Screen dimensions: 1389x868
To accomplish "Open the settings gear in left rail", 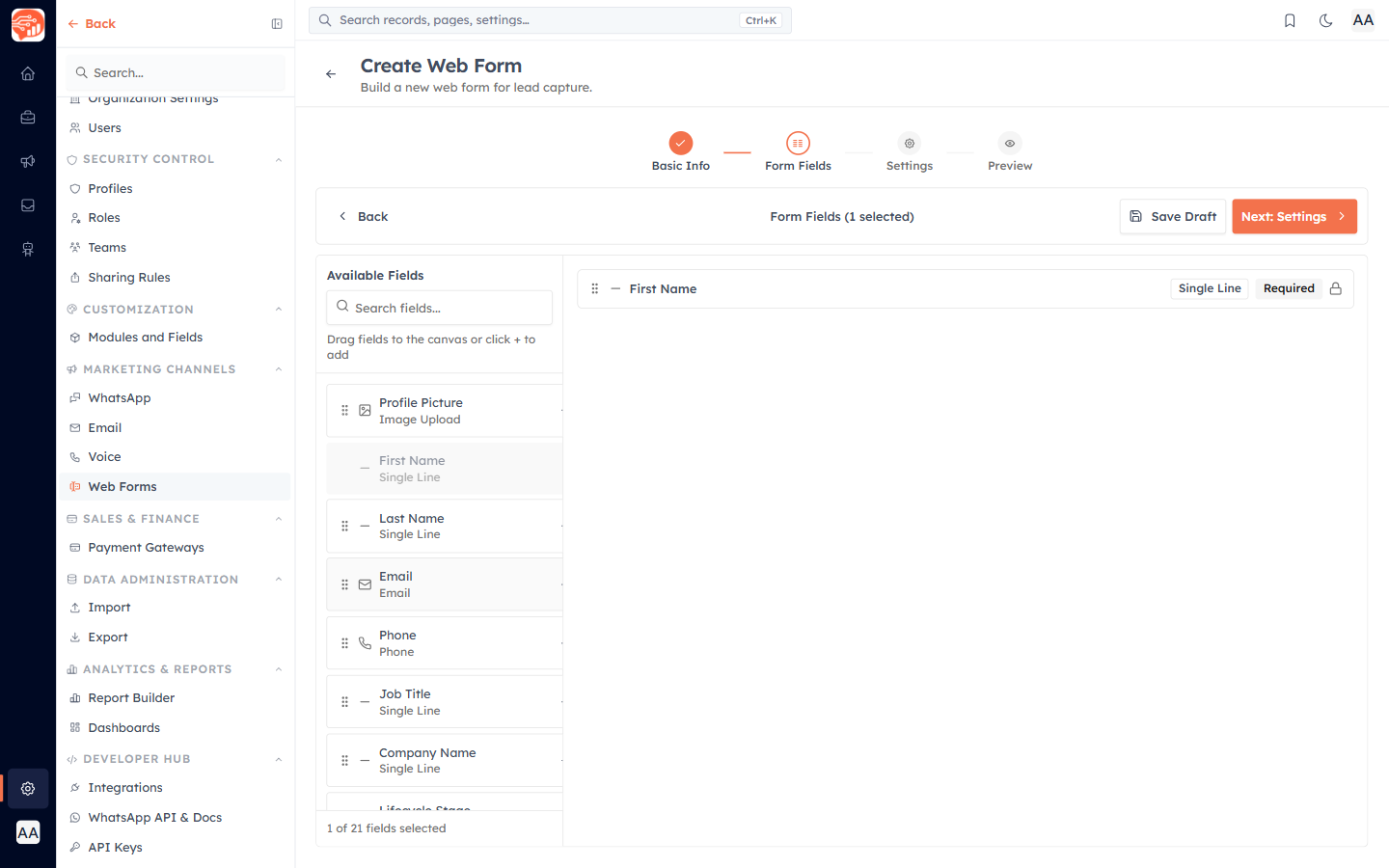I will [x=28, y=789].
